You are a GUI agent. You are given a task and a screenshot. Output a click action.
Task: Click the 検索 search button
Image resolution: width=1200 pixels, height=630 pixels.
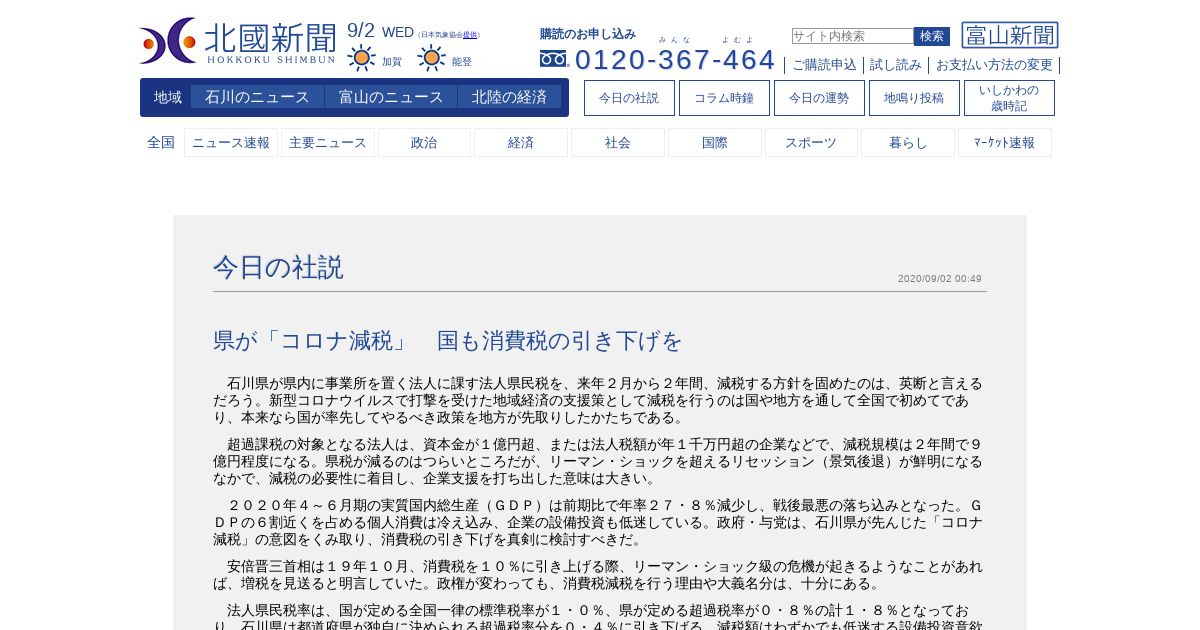point(932,36)
